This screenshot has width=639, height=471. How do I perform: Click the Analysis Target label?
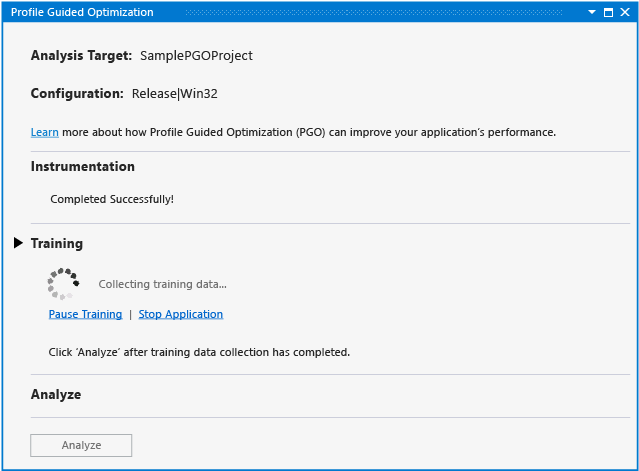(x=81, y=56)
